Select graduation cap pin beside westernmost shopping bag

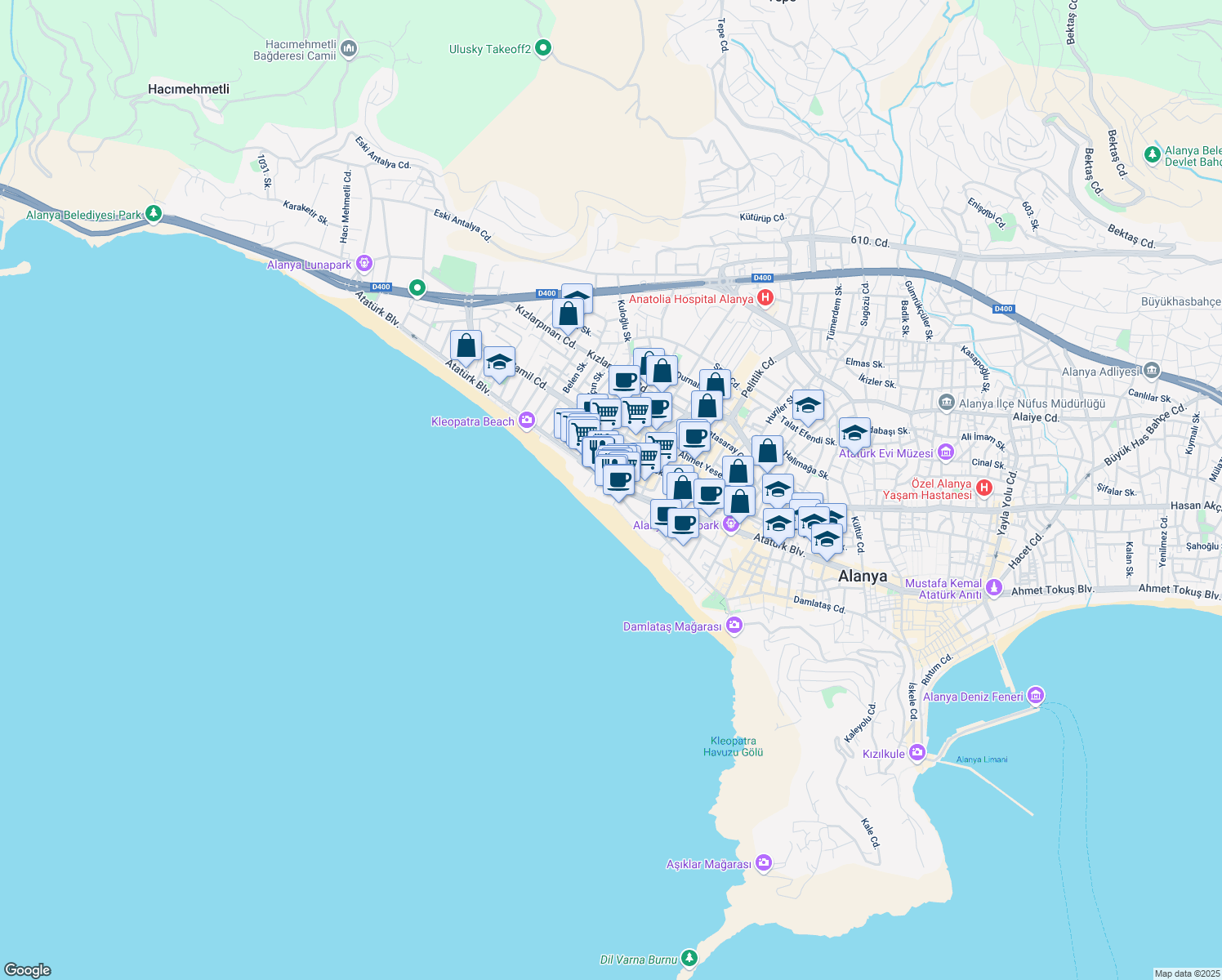click(x=499, y=364)
